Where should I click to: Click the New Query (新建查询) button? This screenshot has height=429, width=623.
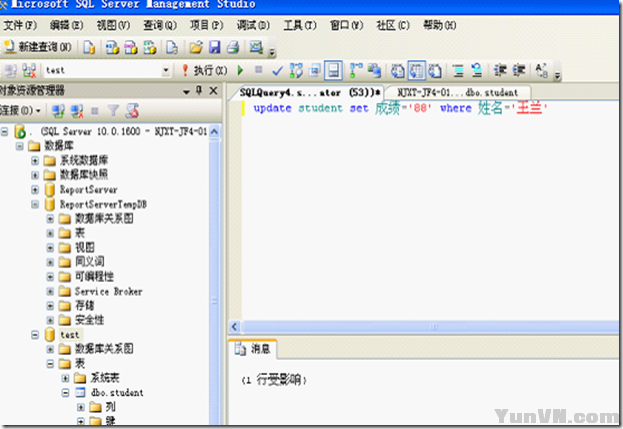[x=38, y=48]
